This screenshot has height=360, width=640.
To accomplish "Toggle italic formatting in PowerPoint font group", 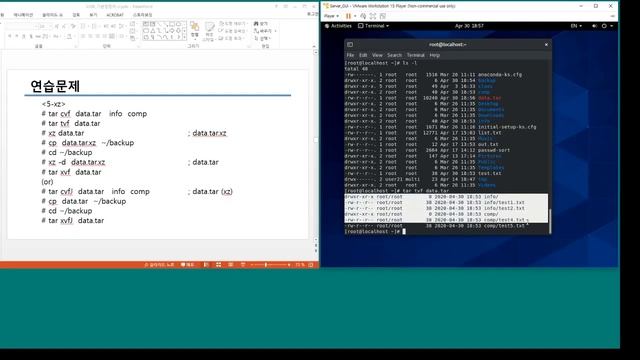I will pyautogui.click(x=17, y=36).
